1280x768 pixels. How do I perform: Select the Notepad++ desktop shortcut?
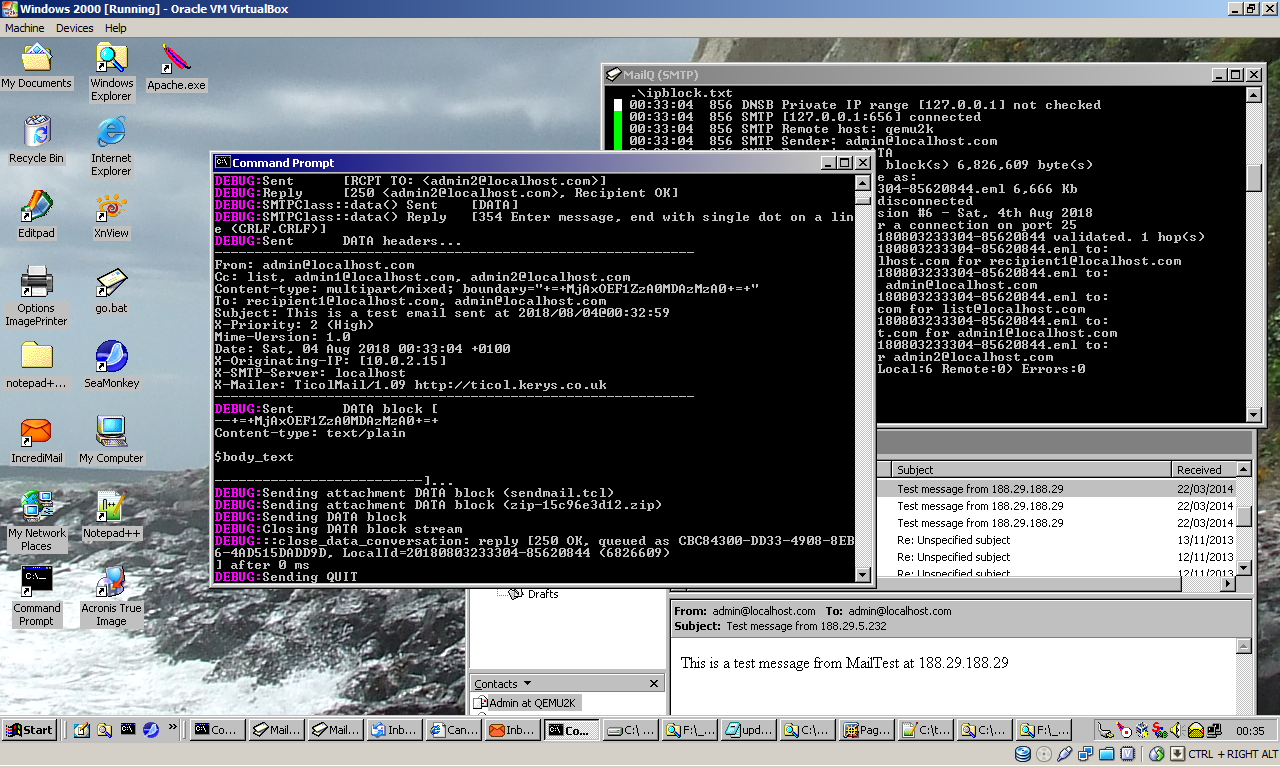(x=111, y=515)
